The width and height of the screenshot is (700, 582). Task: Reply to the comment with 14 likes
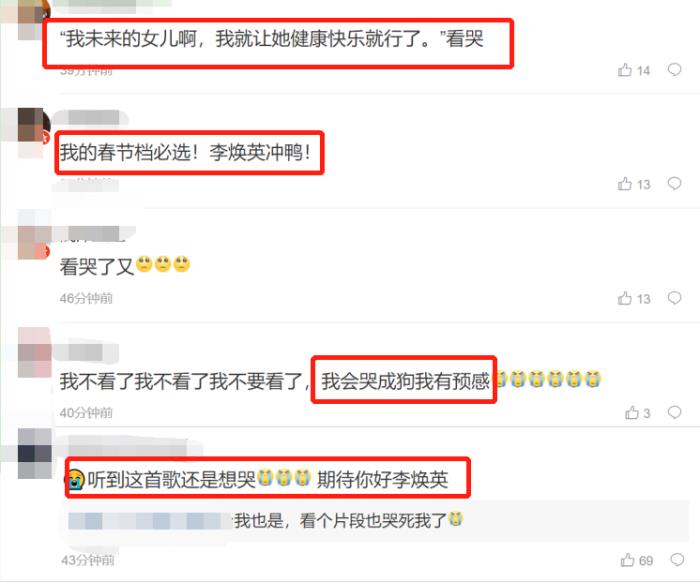pos(675,70)
